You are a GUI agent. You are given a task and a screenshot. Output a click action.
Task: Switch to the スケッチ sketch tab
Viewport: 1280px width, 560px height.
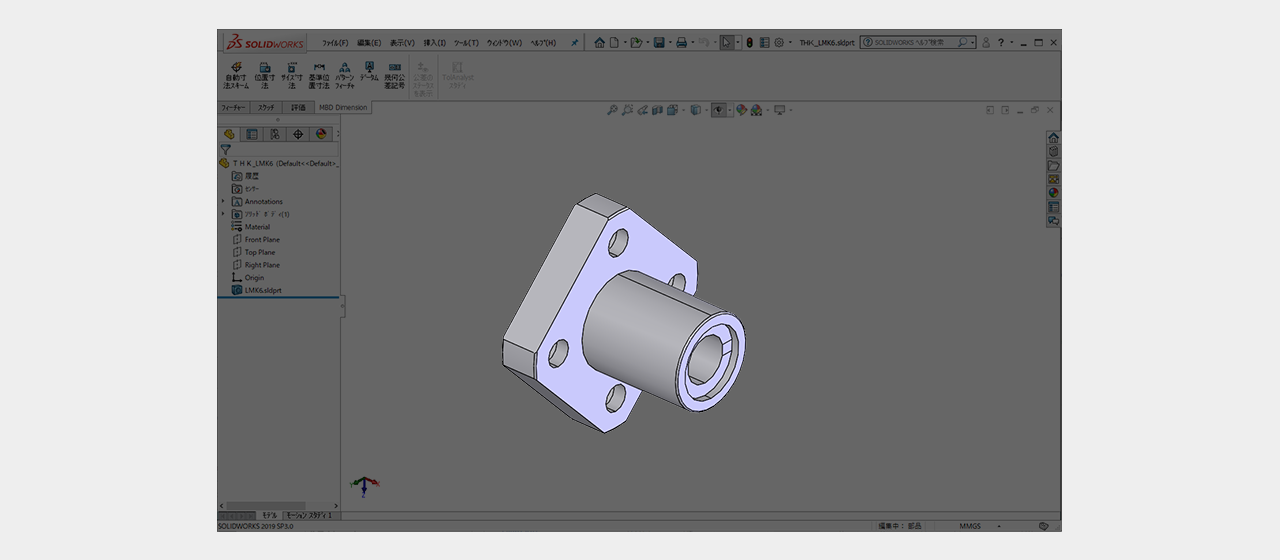266,107
